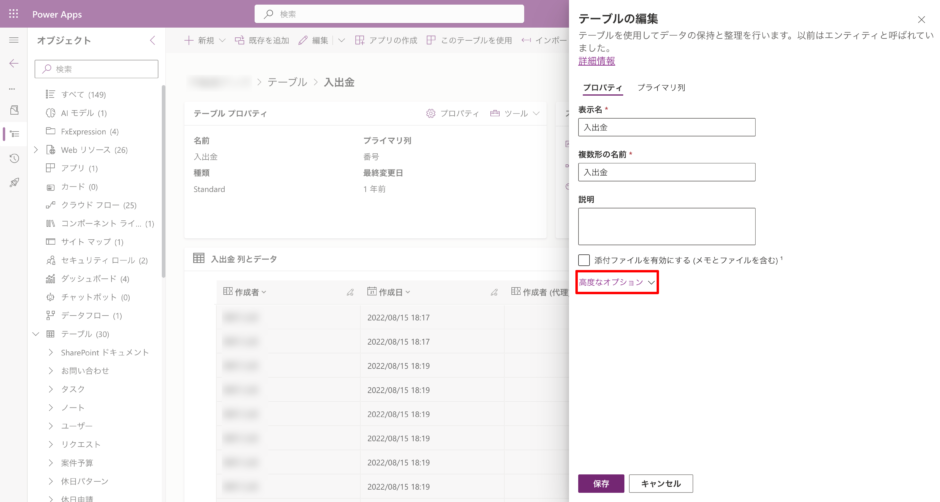This screenshot has height=502, width=940.
Task: Switch to the プライマリ列 tab
Action: [x=661, y=88]
